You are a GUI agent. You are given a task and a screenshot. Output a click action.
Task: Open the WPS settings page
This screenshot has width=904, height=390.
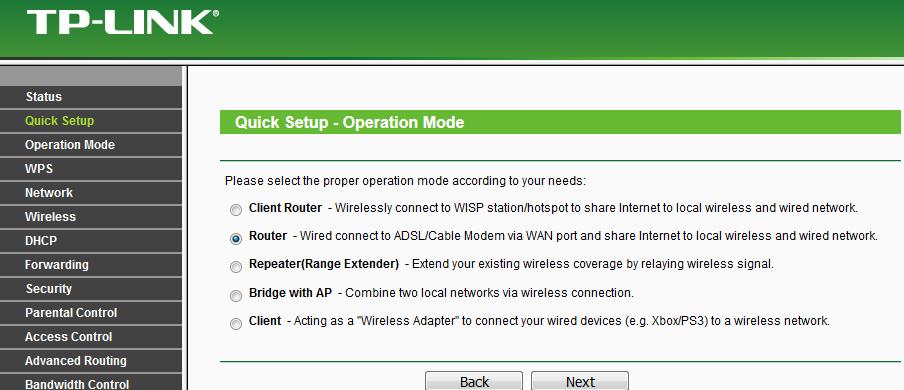pyautogui.click(x=91, y=169)
